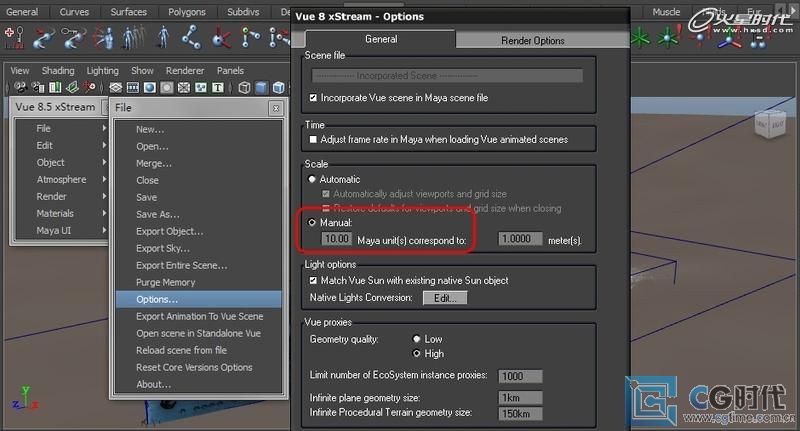The height and width of the screenshot is (431, 800).
Task: Toggle Restore defaults for viewports checkbox
Action: (x=326, y=208)
